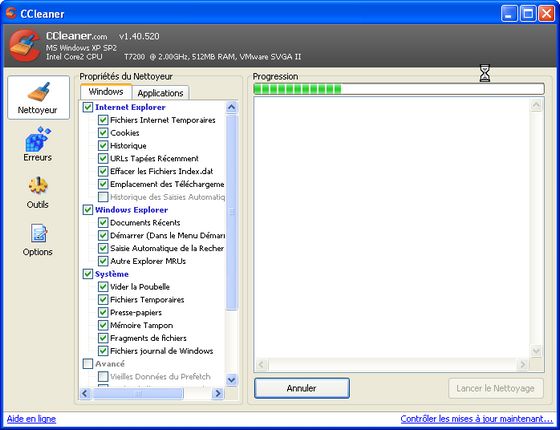
Task: Uncheck the Internet Explorer group checkbox
Action: pos(88,107)
